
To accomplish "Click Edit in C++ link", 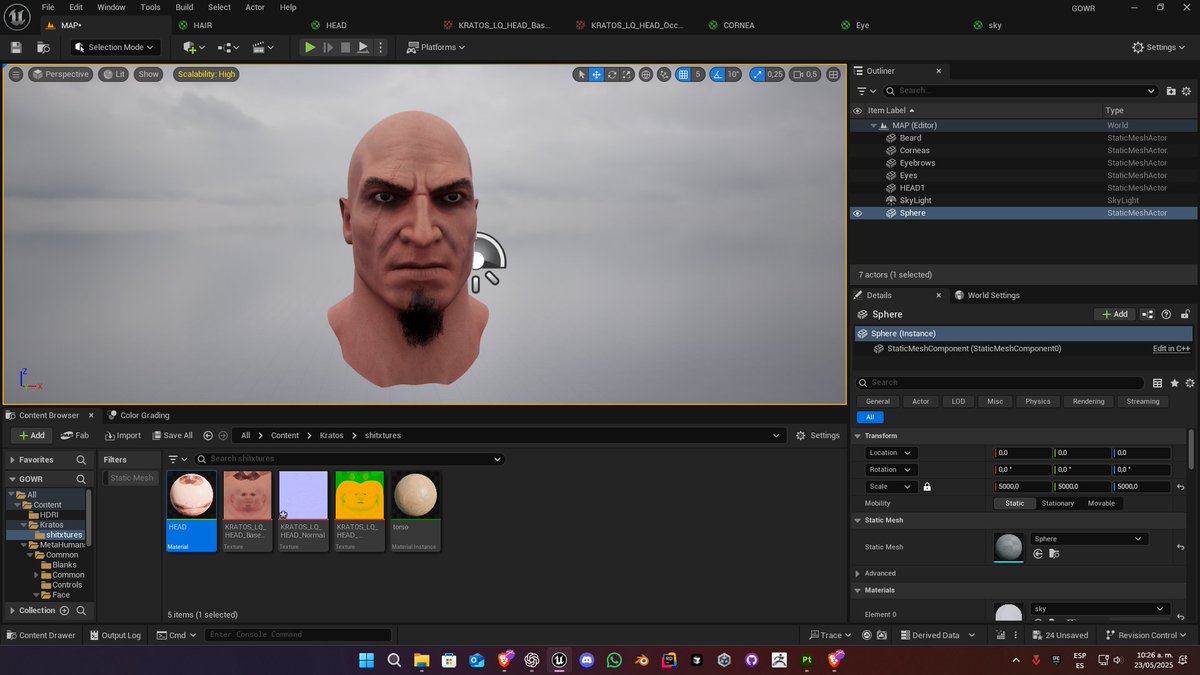I will coord(1171,348).
